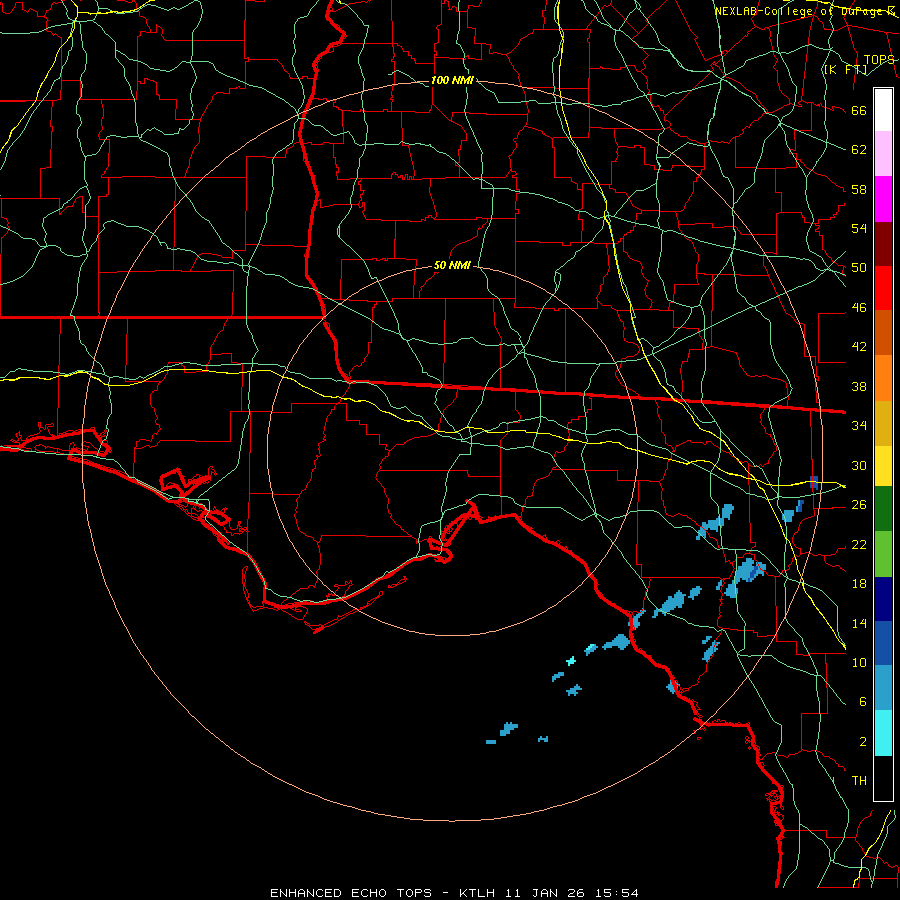Click the '42' legend value
The image size is (900, 900).
tap(859, 347)
